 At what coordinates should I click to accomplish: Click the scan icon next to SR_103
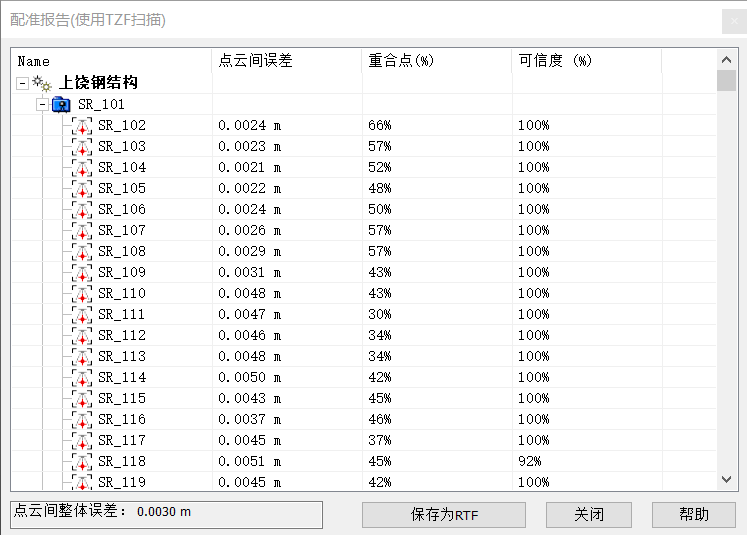[x=82, y=147]
